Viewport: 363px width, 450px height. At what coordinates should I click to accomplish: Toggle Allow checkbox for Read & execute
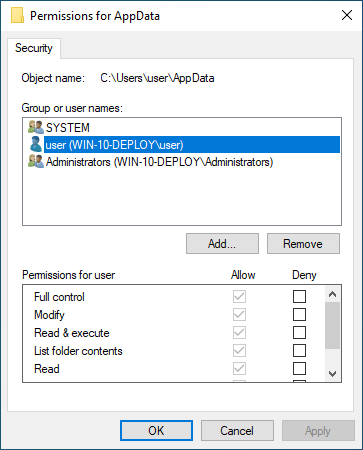[x=239, y=332]
